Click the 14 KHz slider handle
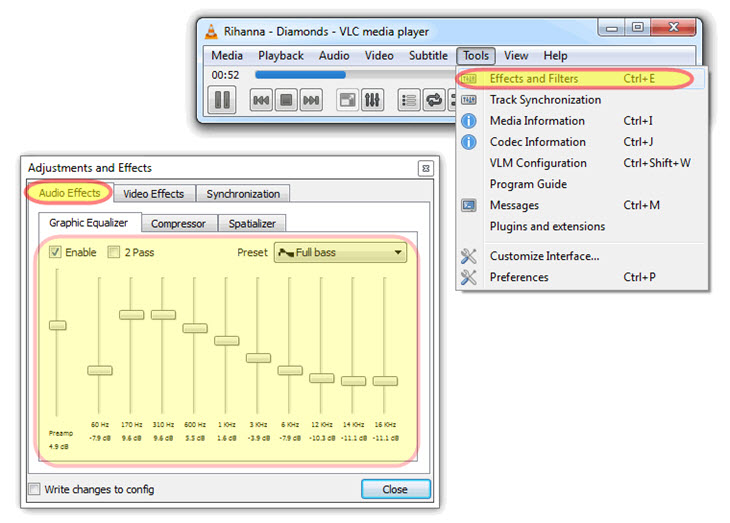This screenshot has width=730, height=523. point(353,381)
